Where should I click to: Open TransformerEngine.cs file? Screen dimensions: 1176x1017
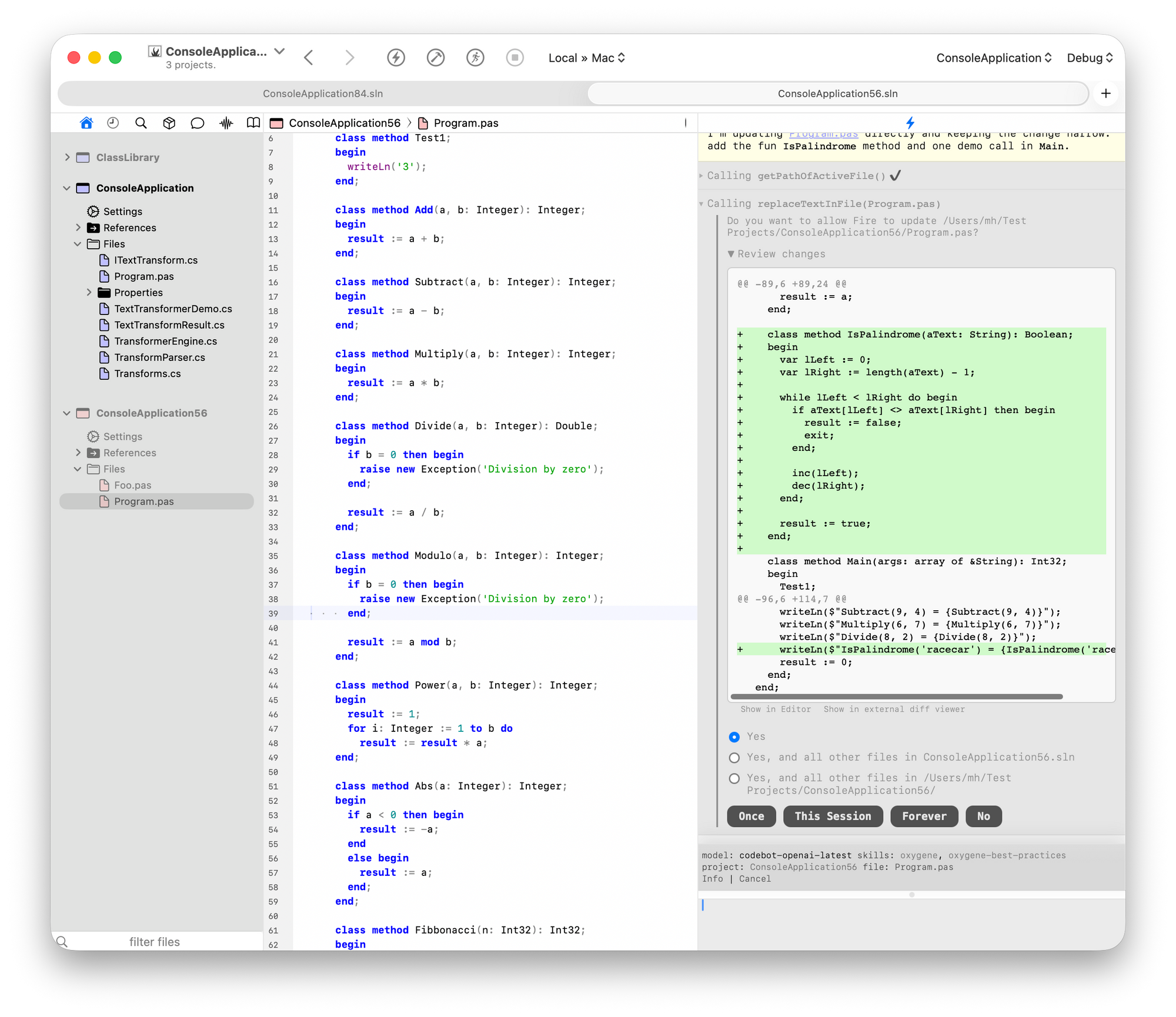click(165, 341)
